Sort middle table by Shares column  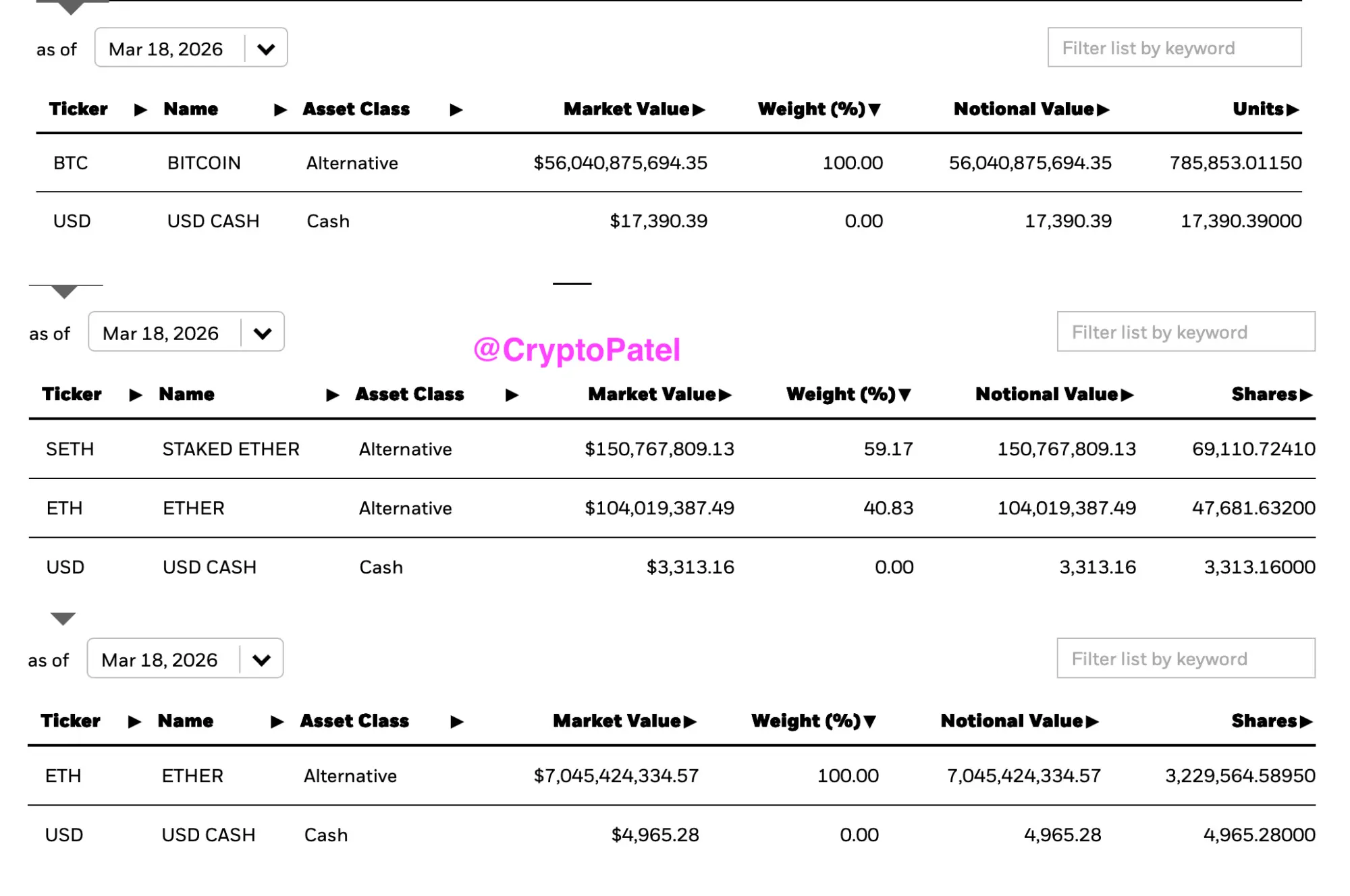[x=1306, y=395]
